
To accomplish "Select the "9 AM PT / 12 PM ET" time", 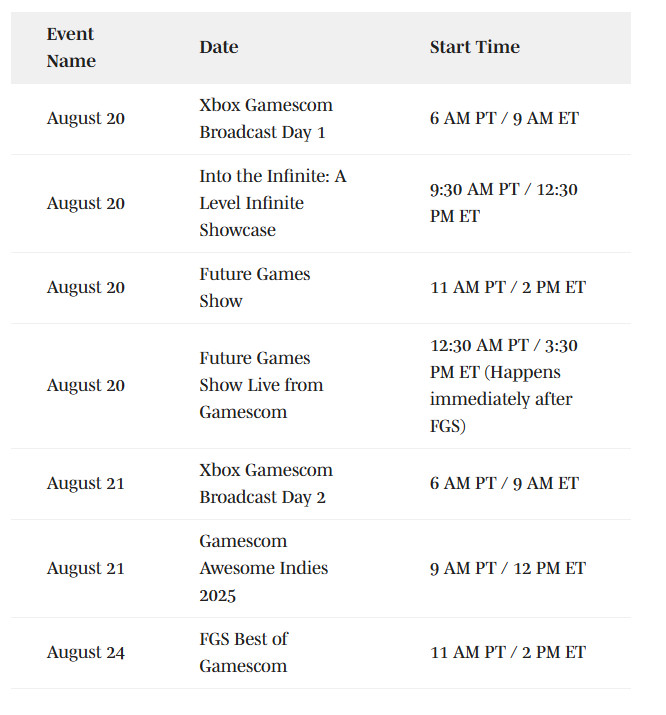I will (508, 568).
